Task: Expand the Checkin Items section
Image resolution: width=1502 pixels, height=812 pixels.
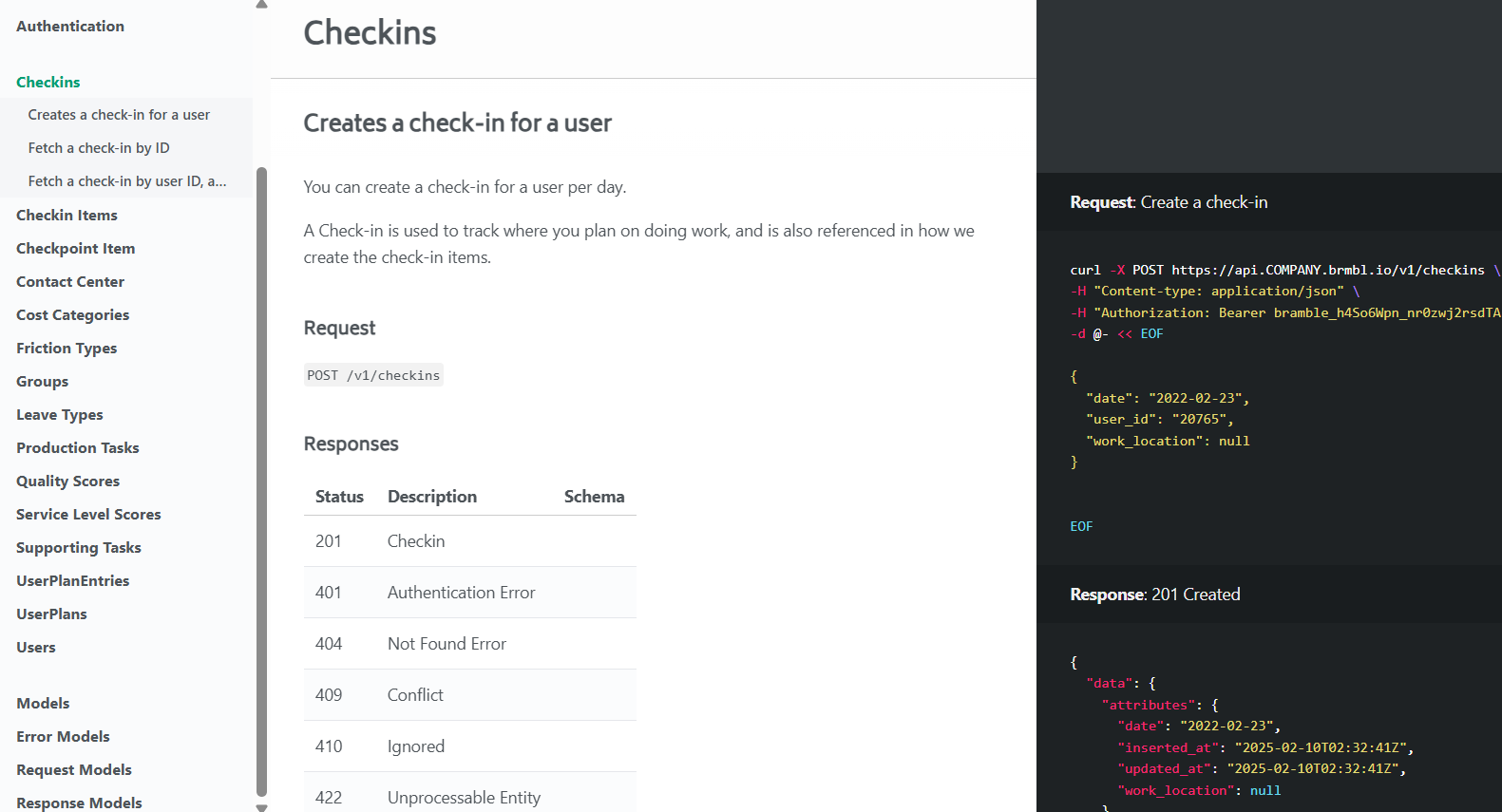Action: pos(67,216)
